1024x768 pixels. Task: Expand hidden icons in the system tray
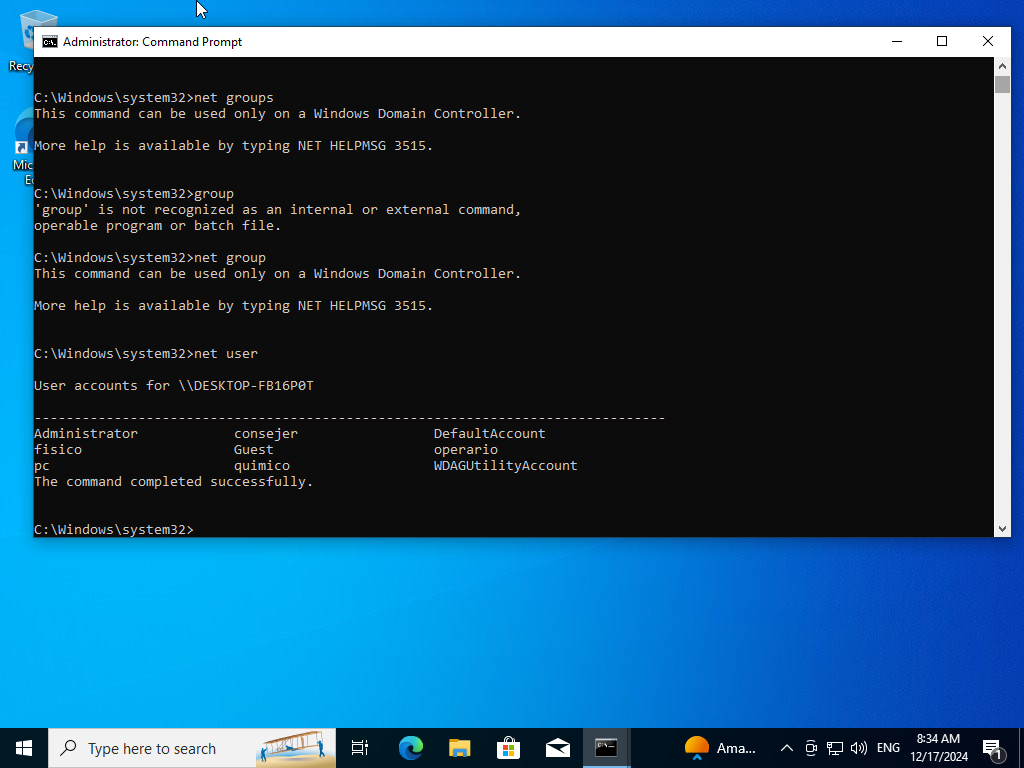[x=786, y=747]
